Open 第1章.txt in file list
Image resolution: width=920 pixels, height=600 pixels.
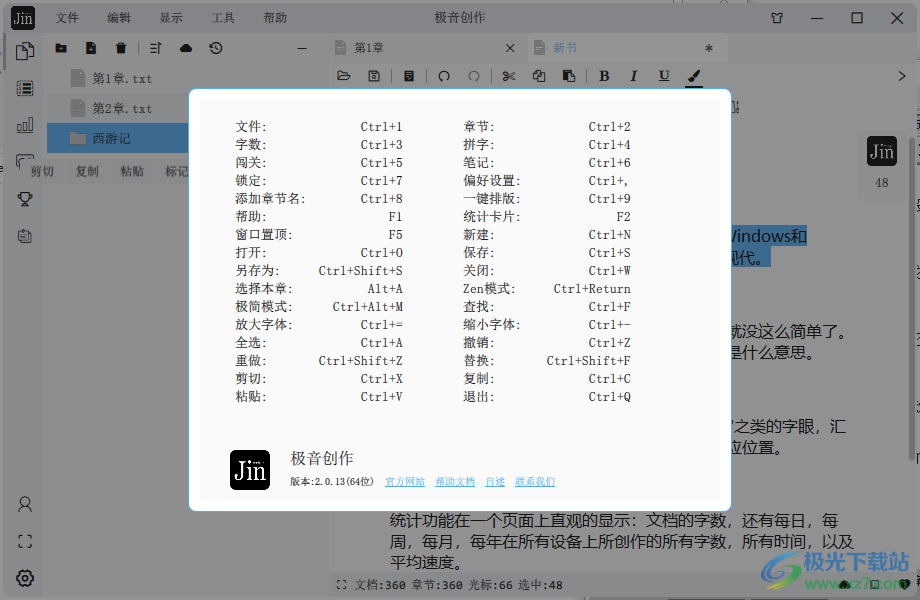point(118,78)
